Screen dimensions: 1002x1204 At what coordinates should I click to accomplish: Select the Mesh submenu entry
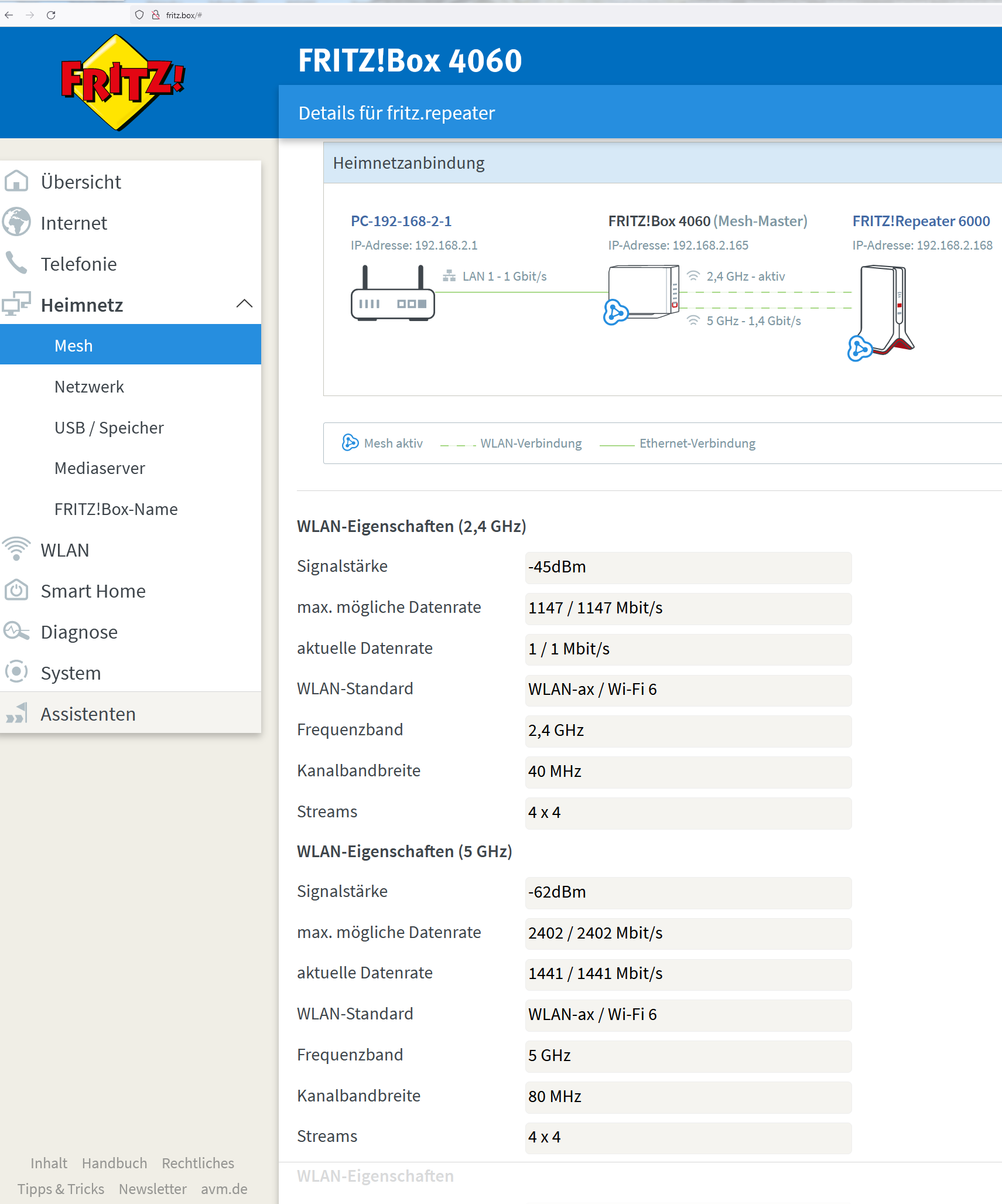point(131,345)
